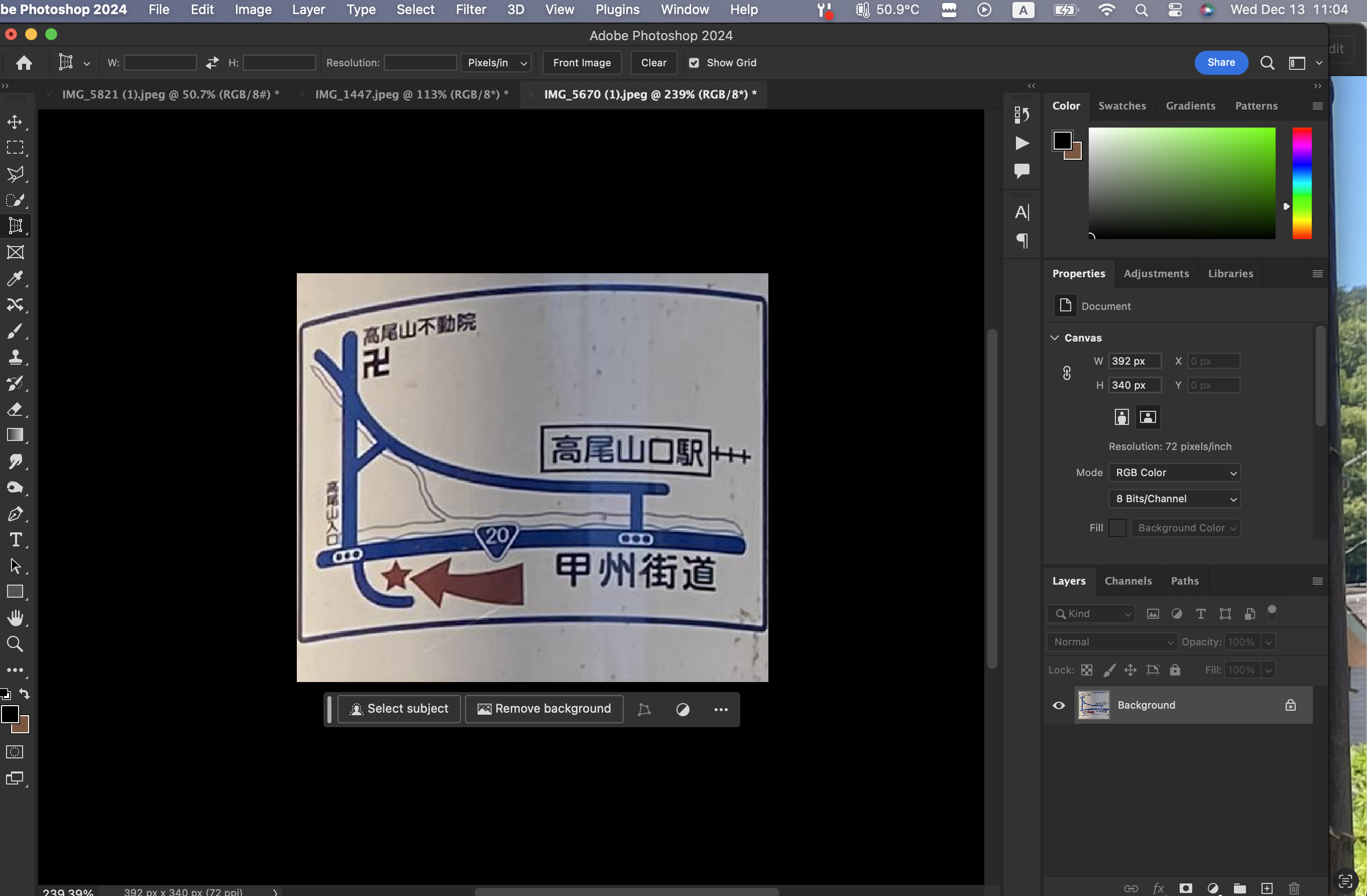Toggle the layer filter on/off switch
1367x896 pixels.
(x=1272, y=613)
